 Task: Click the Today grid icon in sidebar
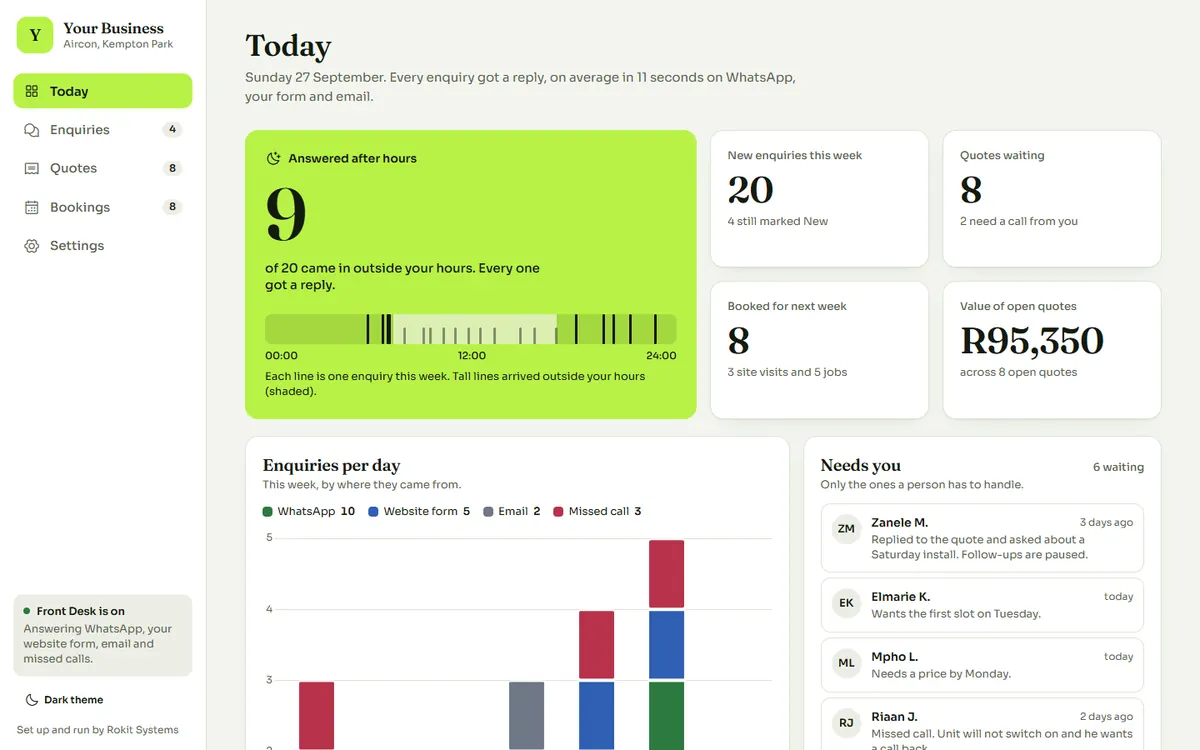click(x=32, y=91)
